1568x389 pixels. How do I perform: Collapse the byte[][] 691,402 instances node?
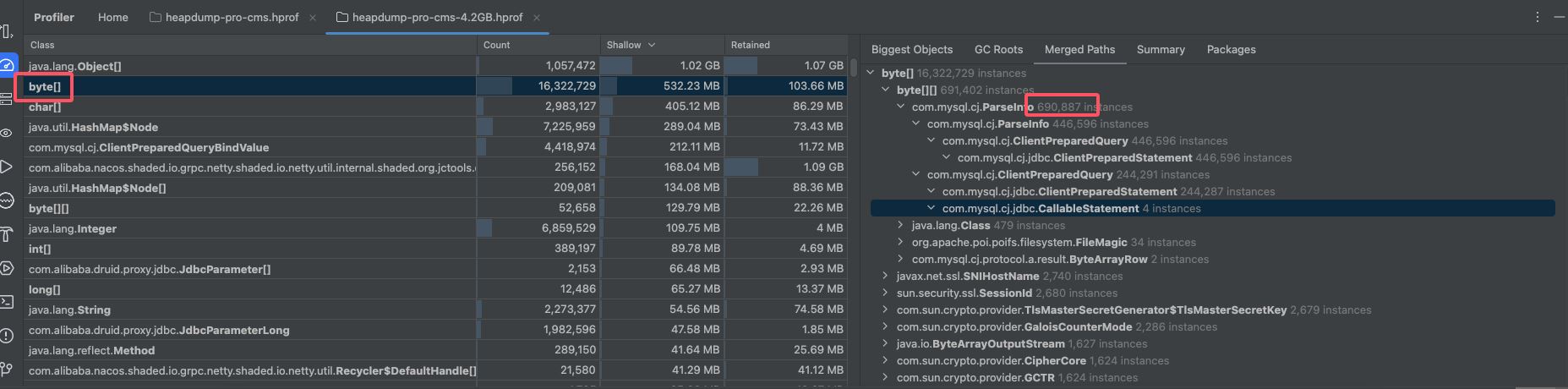[x=886, y=90]
